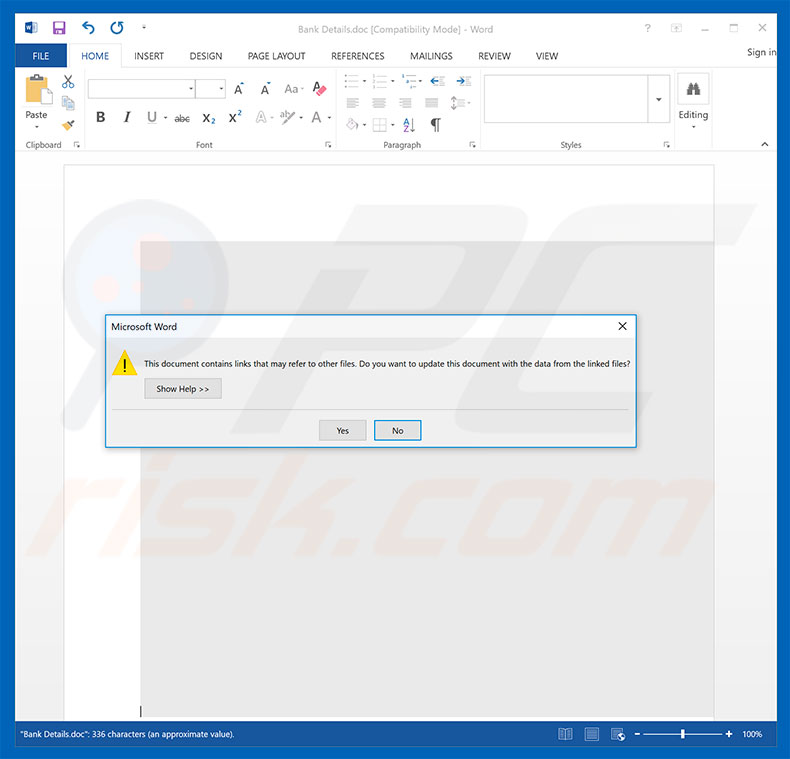Screen dimensions: 790x759
Task: Toggle Italic formatting
Action: pyautogui.click(x=127, y=117)
